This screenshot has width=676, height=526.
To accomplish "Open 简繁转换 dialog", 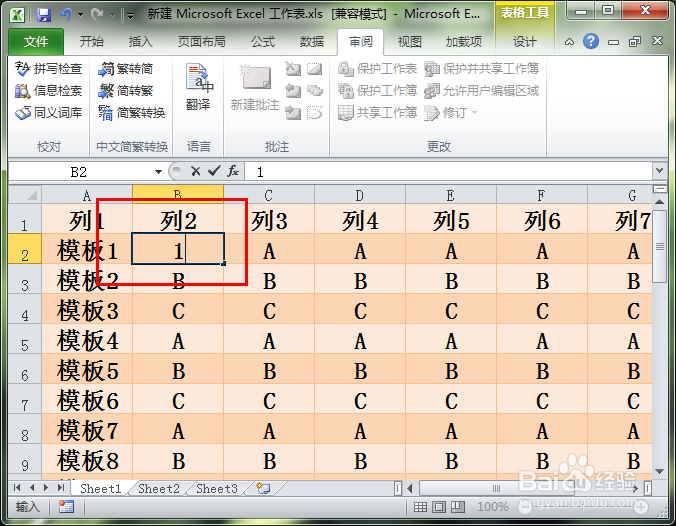I will point(131,113).
